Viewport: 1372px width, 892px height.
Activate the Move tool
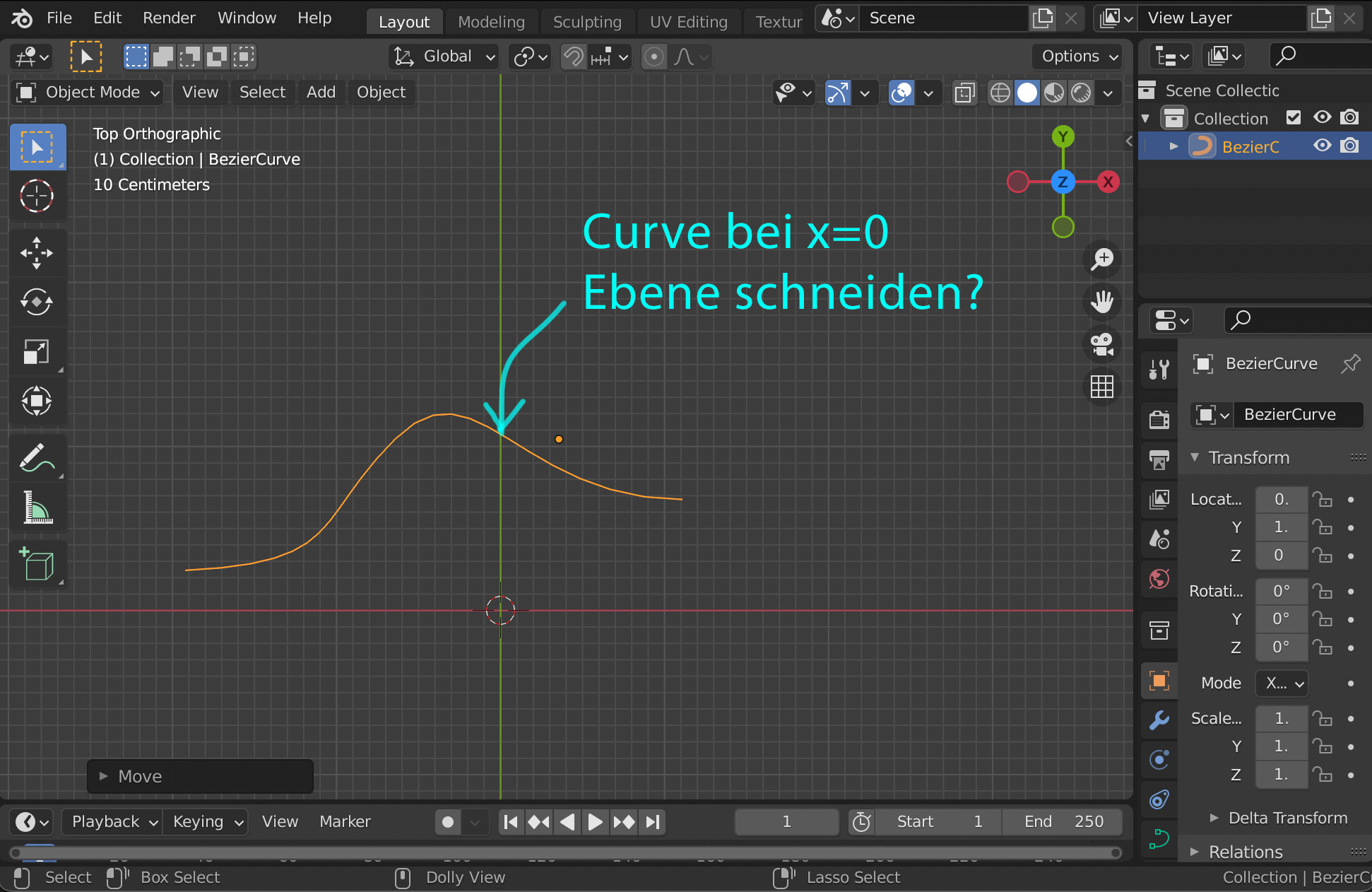click(x=37, y=253)
